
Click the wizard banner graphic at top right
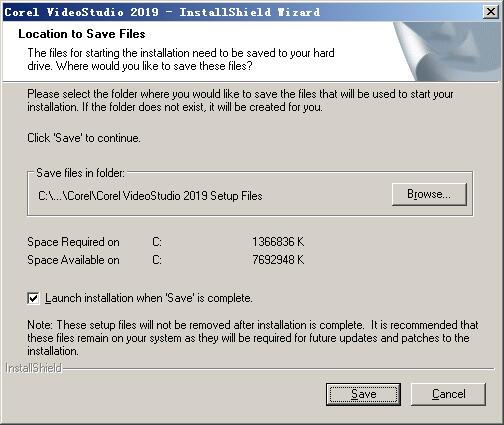(x=447, y=51)
